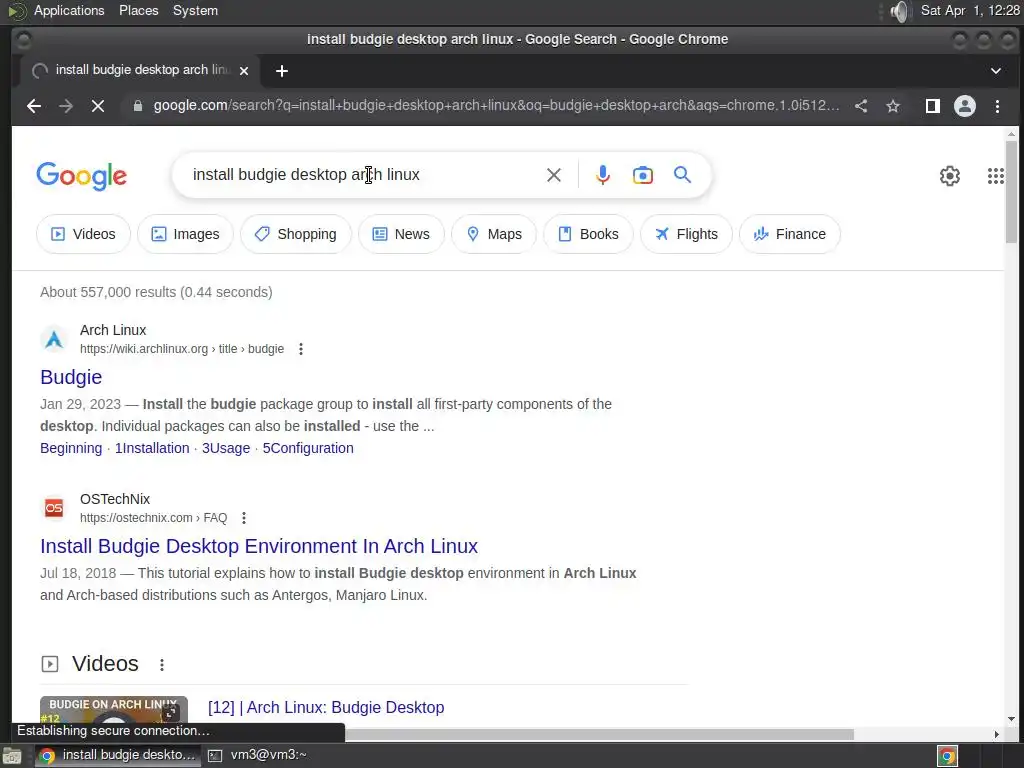Screen dimensions: 1024x768
Task: Filter results by Books
Action: (x=588, y=234)
